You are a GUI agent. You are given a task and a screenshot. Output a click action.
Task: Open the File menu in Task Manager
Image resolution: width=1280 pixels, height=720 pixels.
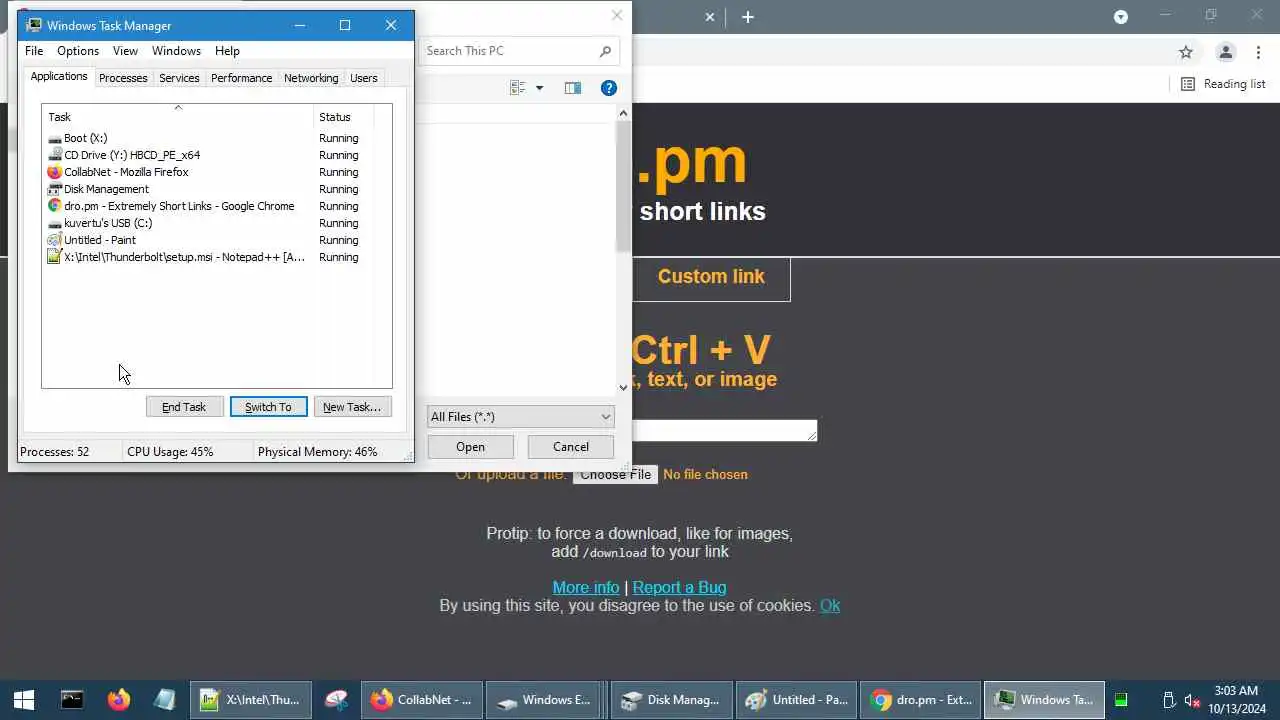tap(34, 51)
